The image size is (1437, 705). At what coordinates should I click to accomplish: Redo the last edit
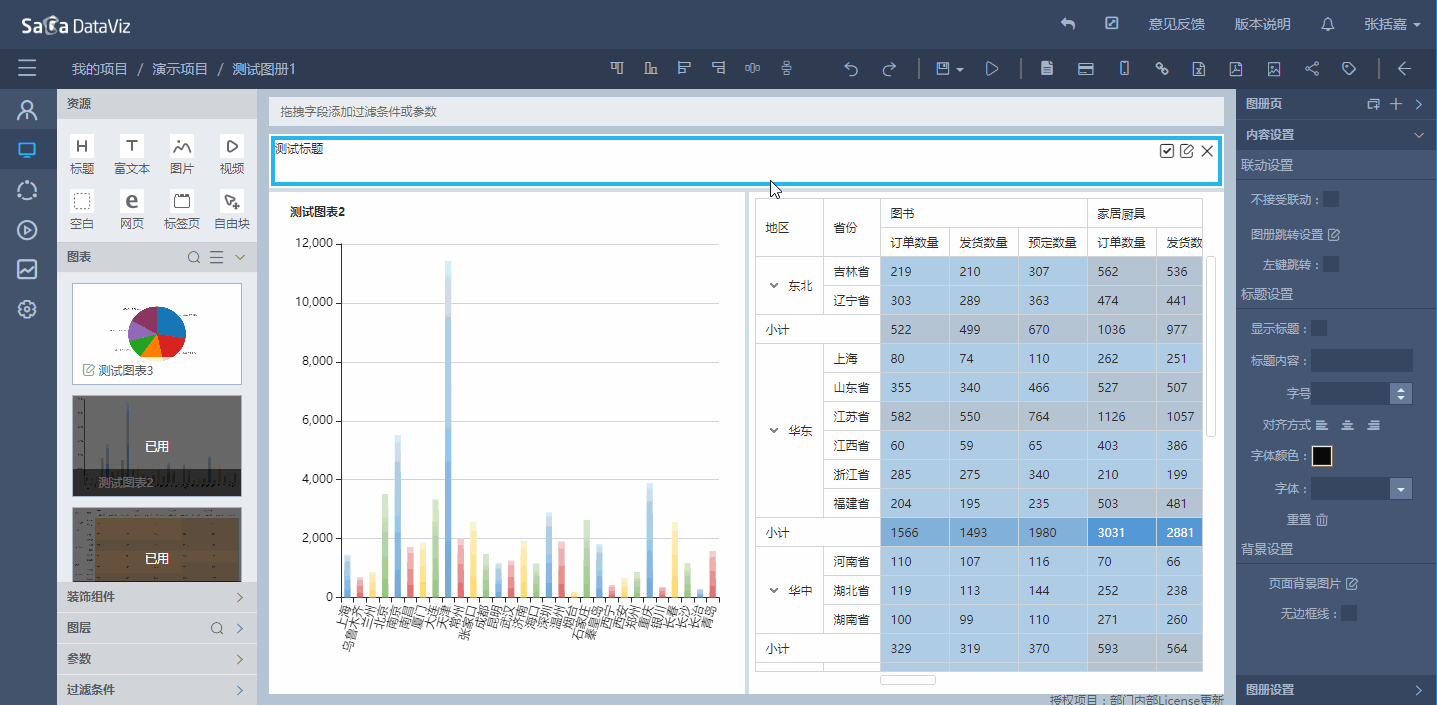889,69
